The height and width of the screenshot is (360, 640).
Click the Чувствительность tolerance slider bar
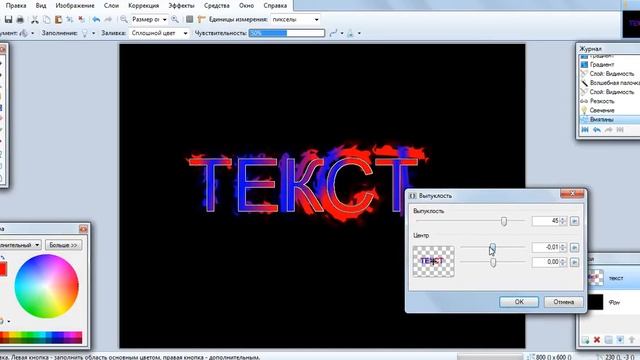click(287, 33)
